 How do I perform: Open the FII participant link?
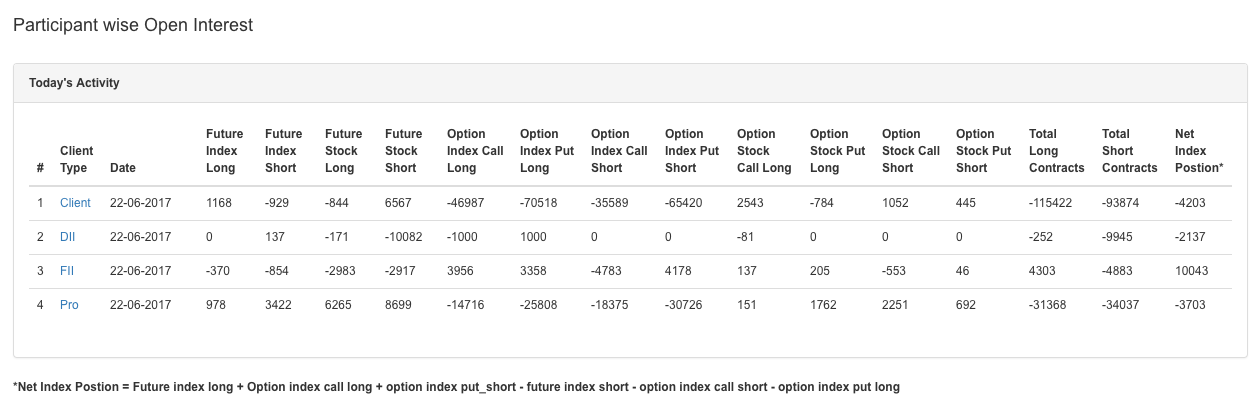pos(68,271)
